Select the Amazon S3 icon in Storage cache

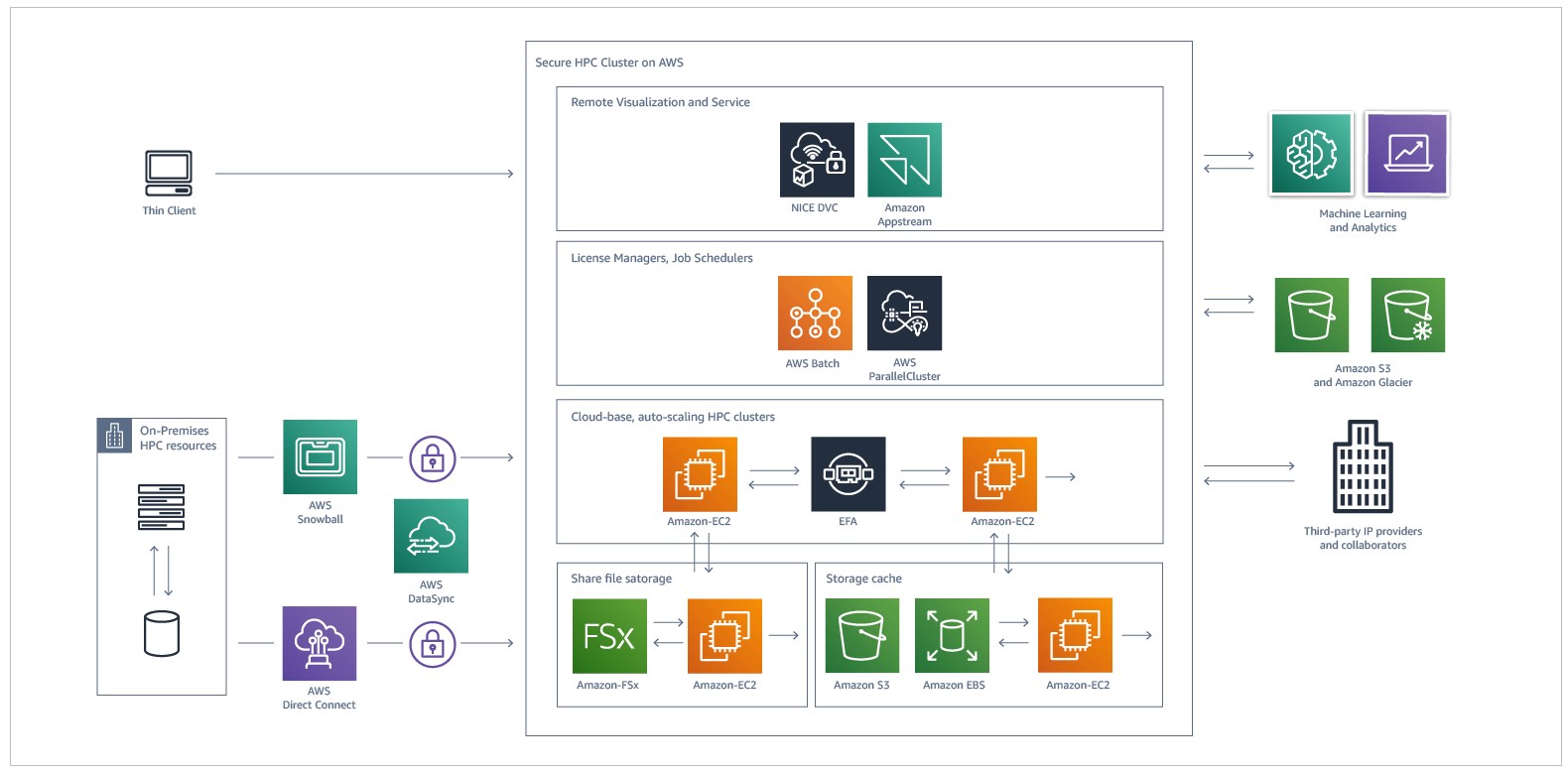(x=862, y=636)
